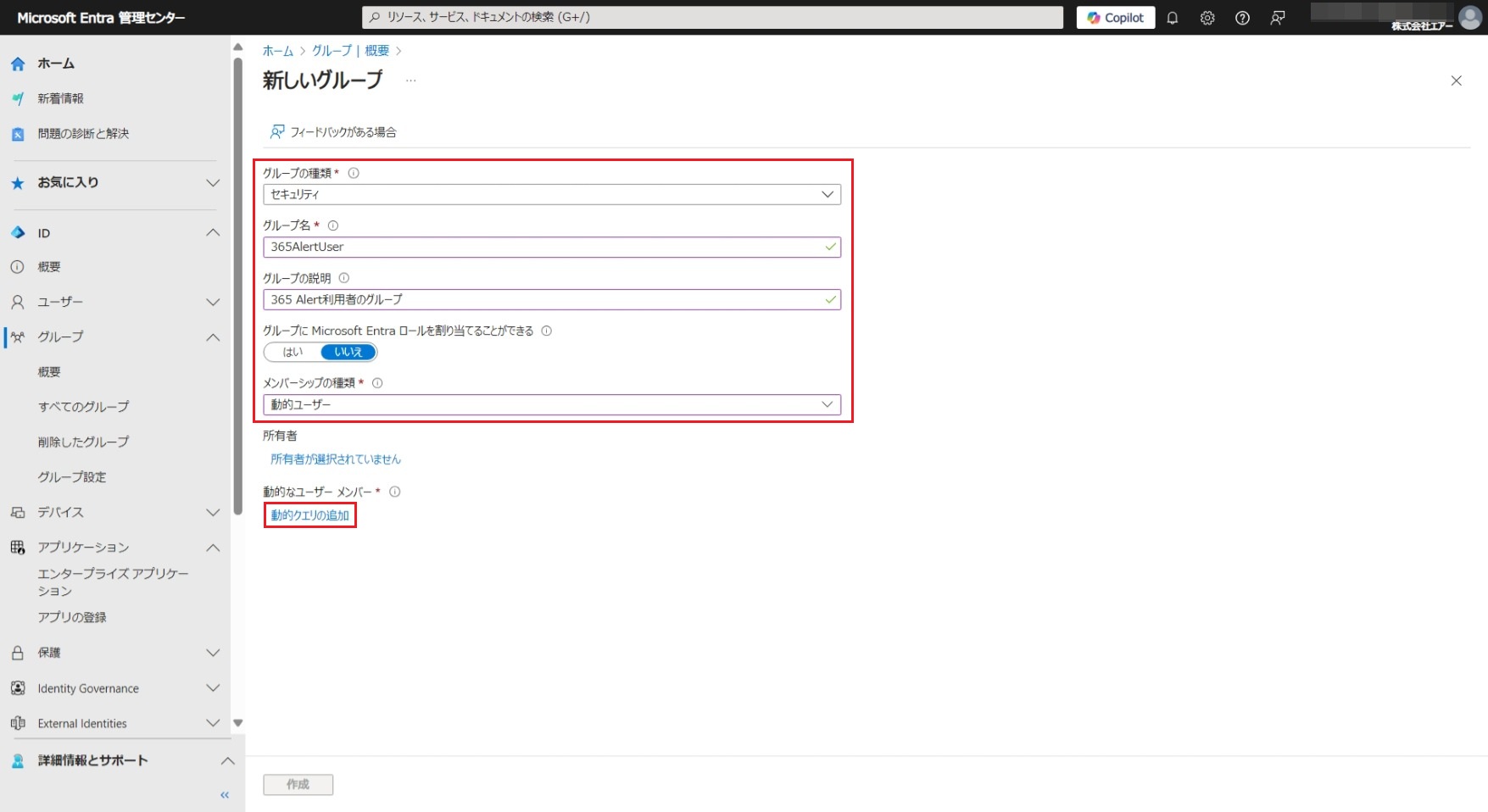Collapse the sidebar with double-chevron icon
Image resolution: width=1488 pixels, height=812 pixels.
tap(225, 795)
